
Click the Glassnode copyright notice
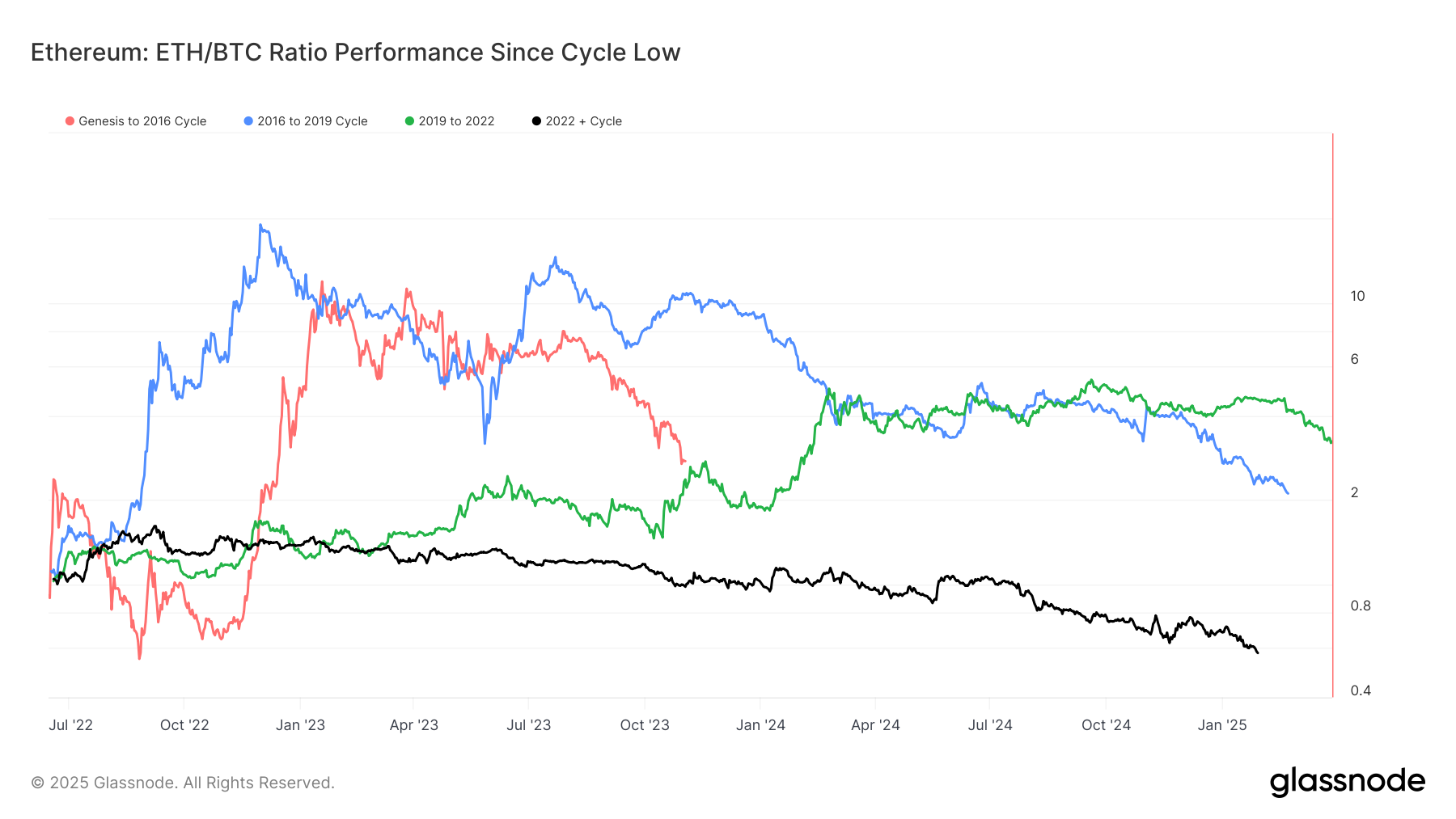click(x=183, y=783)
